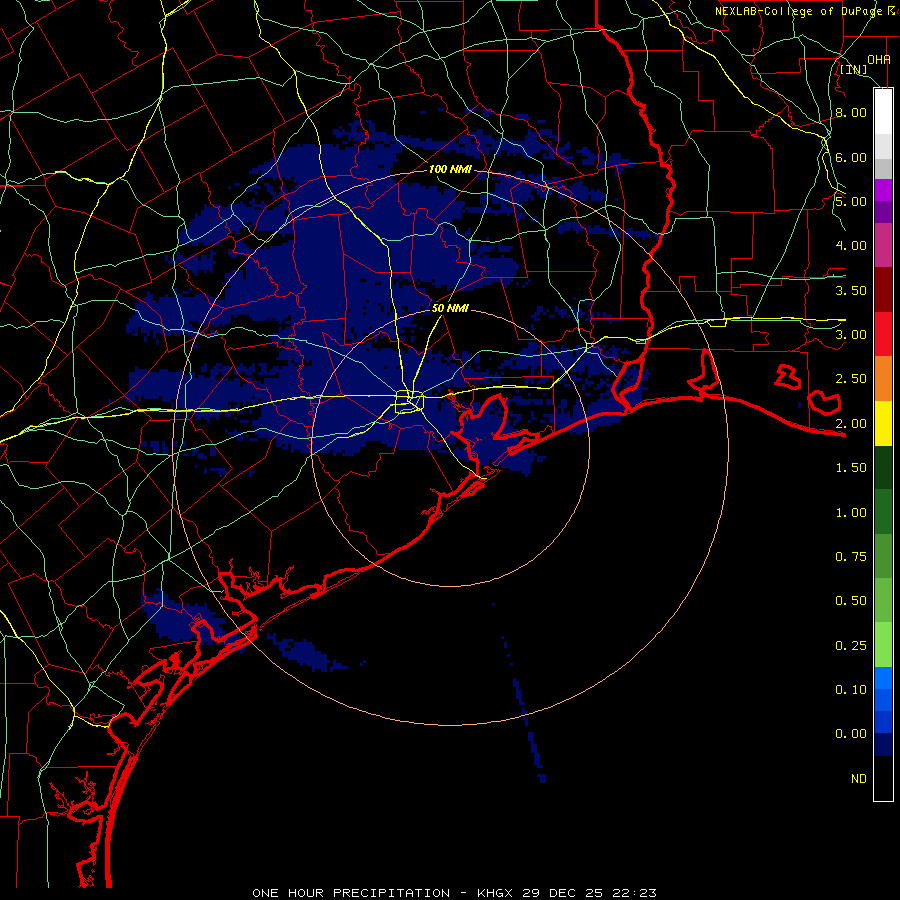Click the 100 NMI range ring label

(450, 169)
